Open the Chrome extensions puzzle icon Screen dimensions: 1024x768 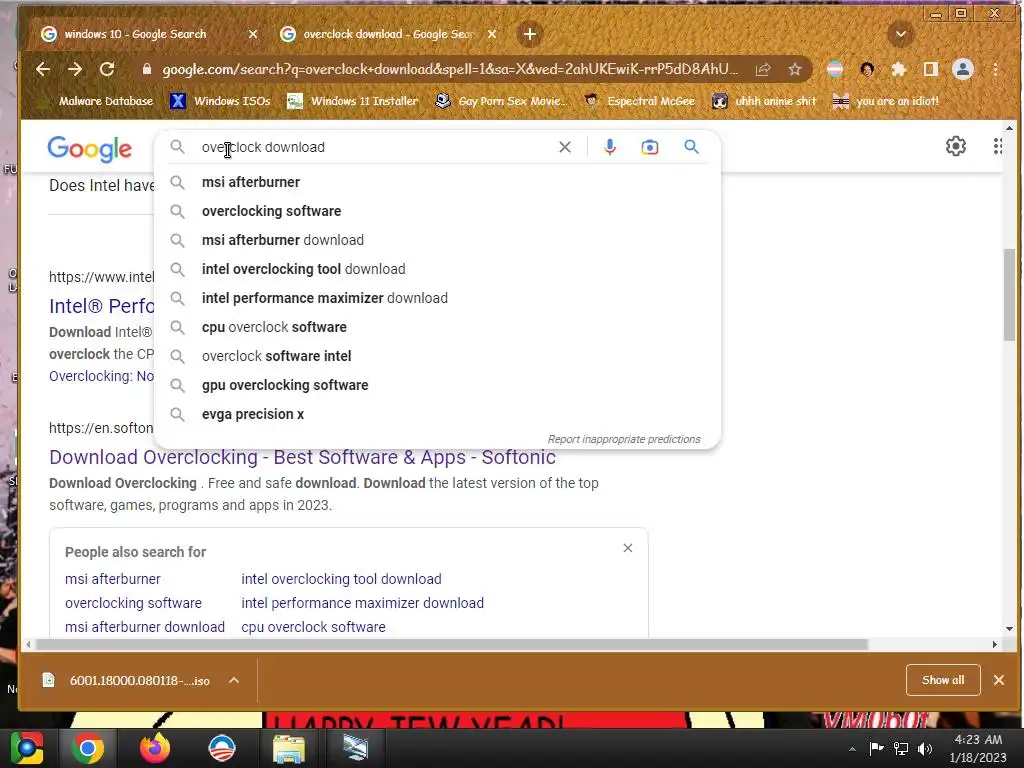pyautogui.click(x=899, y=69)
